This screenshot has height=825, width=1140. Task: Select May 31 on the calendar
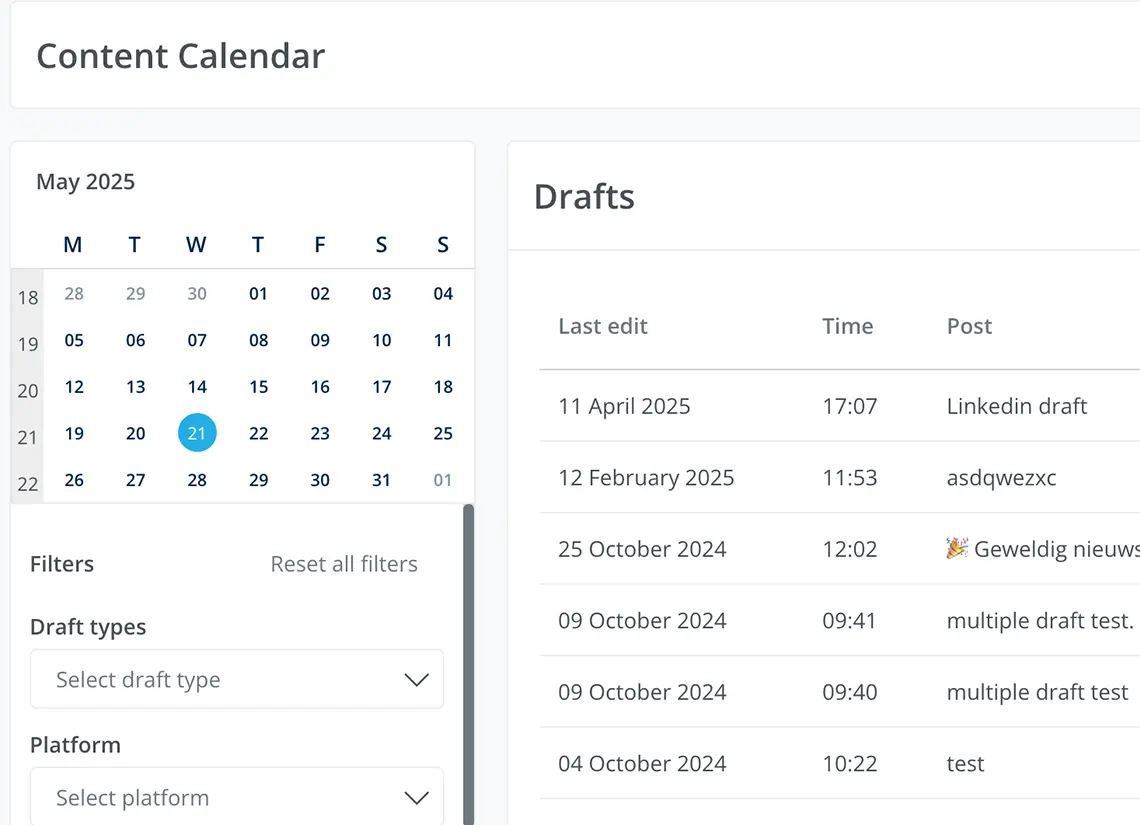click(x=381, y=480)
